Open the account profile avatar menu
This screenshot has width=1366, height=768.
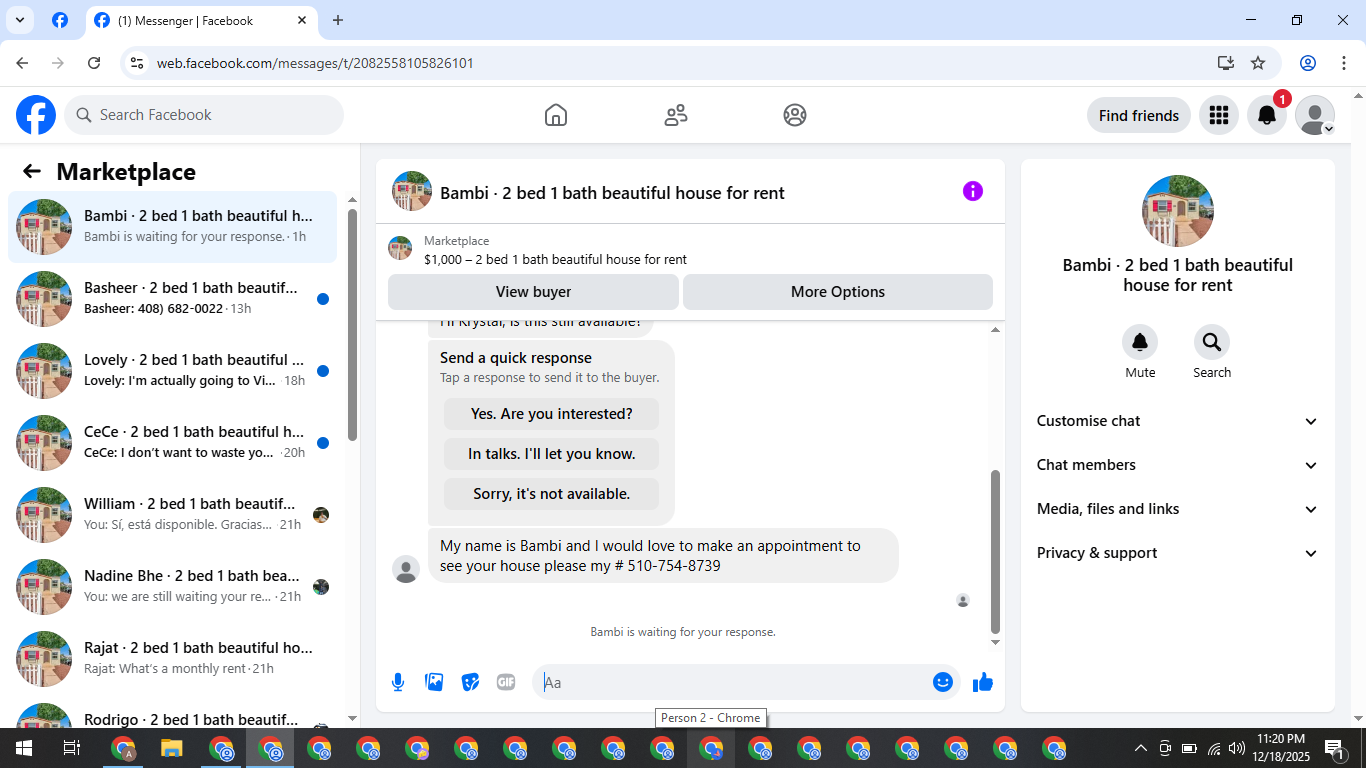tap(1315, 115)
